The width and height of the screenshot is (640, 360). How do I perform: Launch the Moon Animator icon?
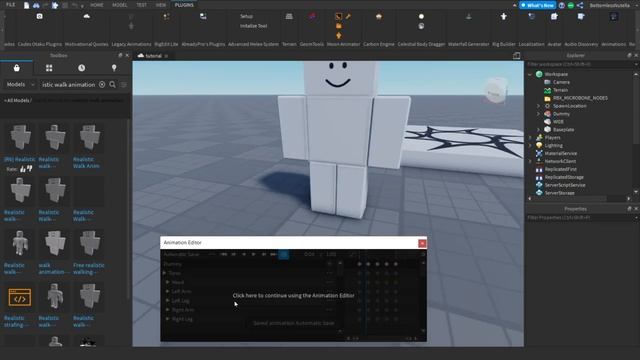[338, 16]
